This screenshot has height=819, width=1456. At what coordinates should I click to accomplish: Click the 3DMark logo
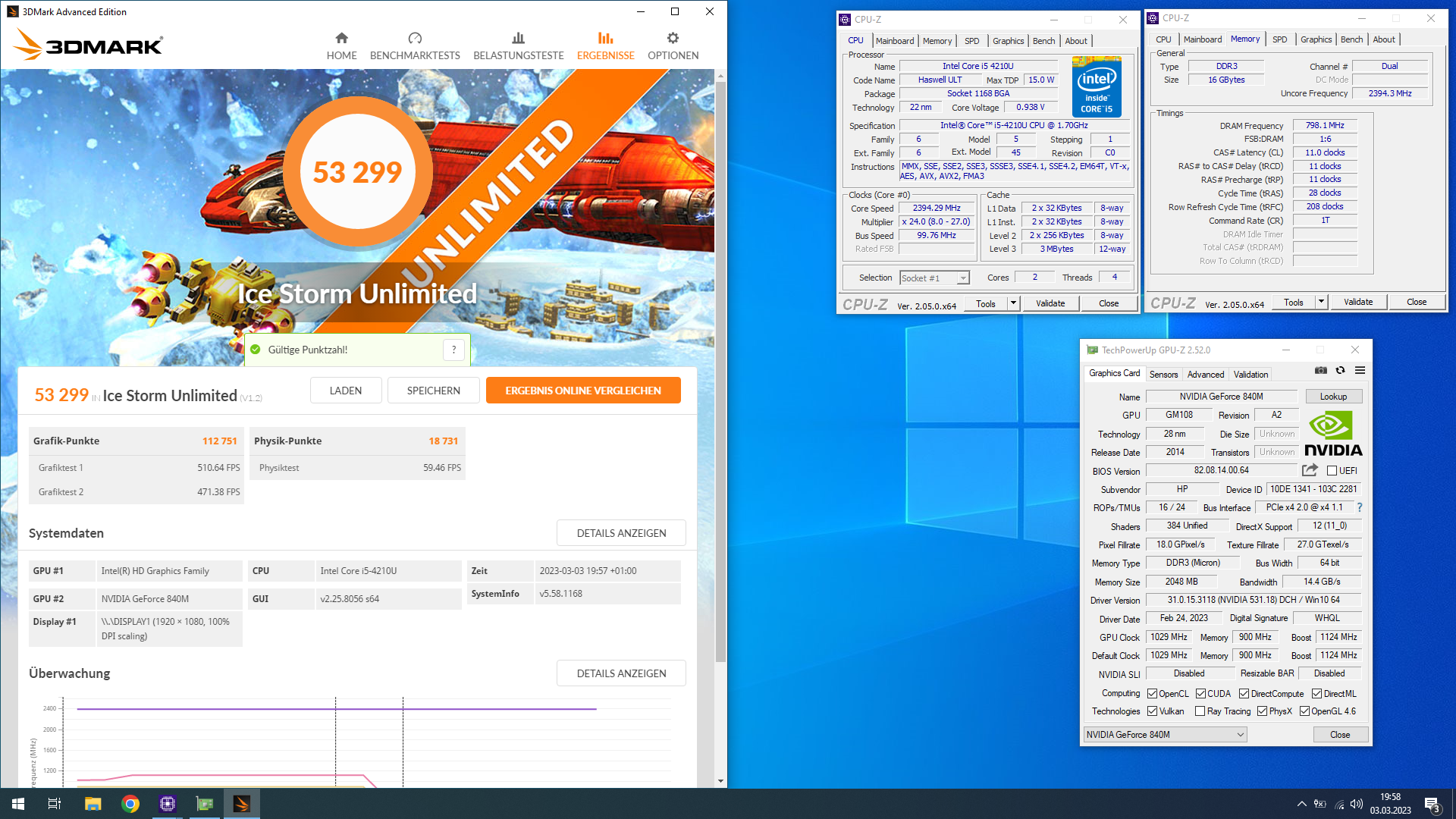[88, 45]
